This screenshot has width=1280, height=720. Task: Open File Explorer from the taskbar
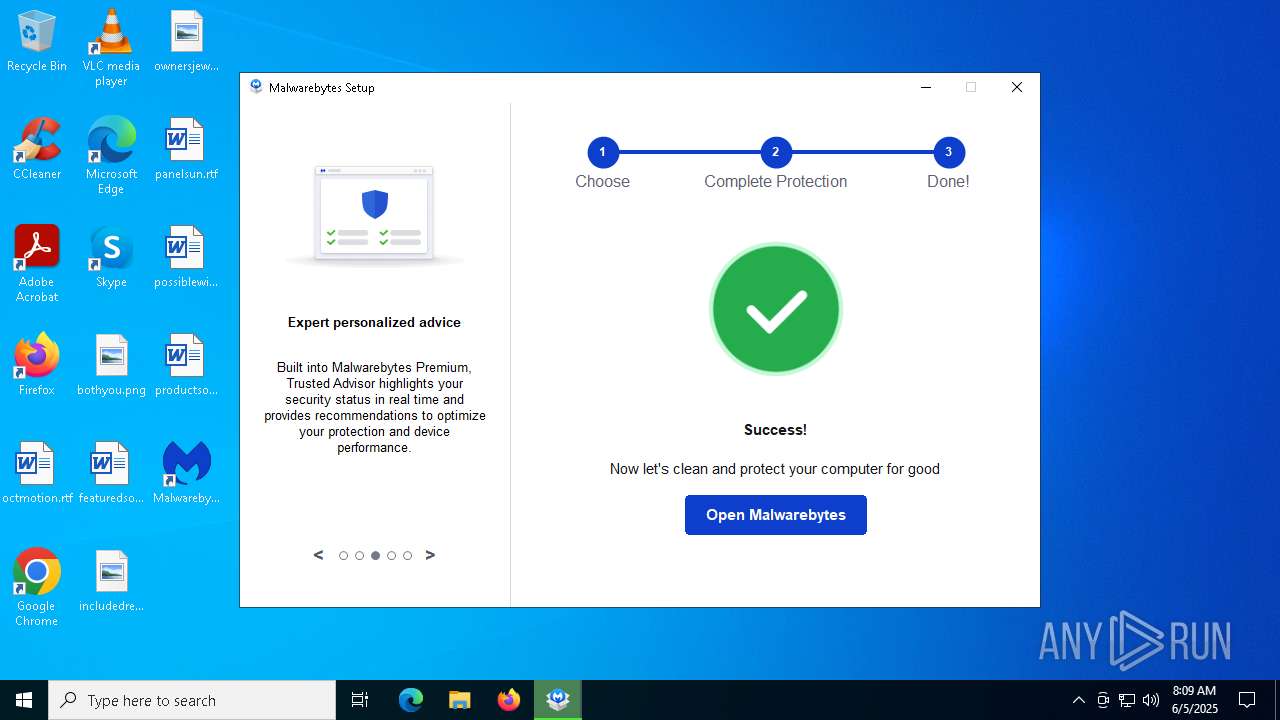459,700
